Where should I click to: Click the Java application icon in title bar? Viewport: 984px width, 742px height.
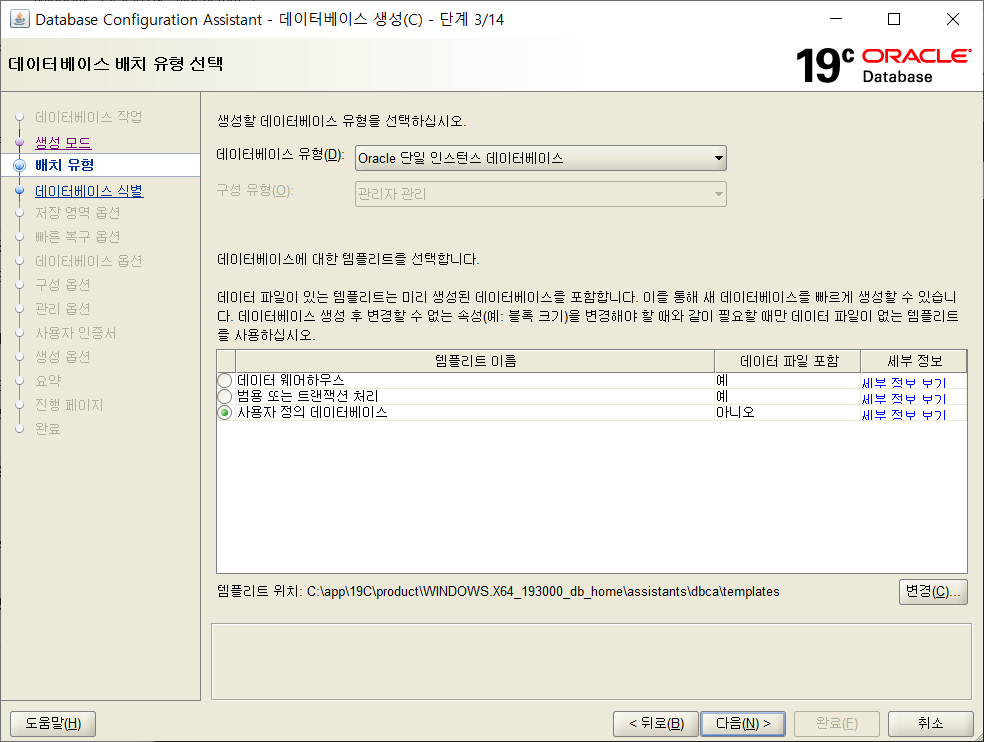point(19,19)
